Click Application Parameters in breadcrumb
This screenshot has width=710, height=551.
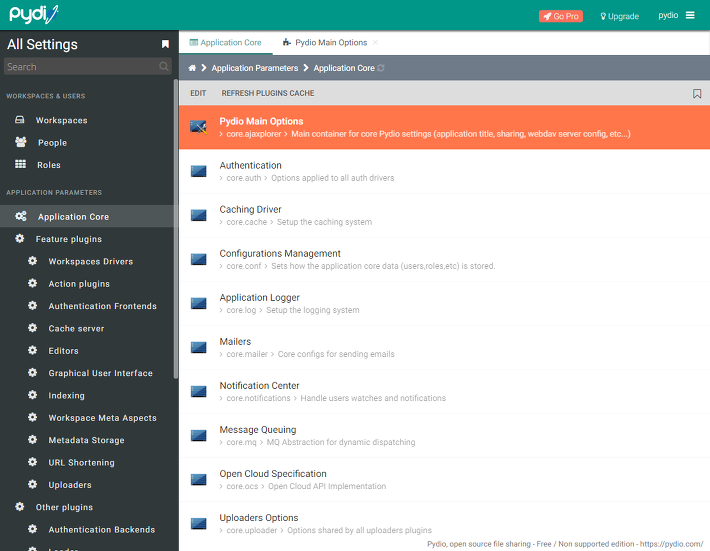coord(254,68)
